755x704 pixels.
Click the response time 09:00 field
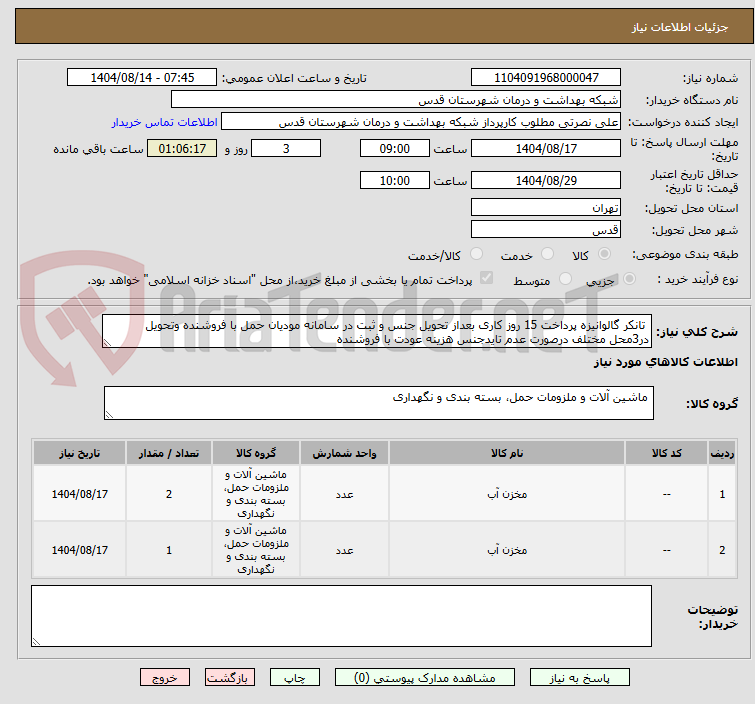pyautogui.click(x=395, y=148)
